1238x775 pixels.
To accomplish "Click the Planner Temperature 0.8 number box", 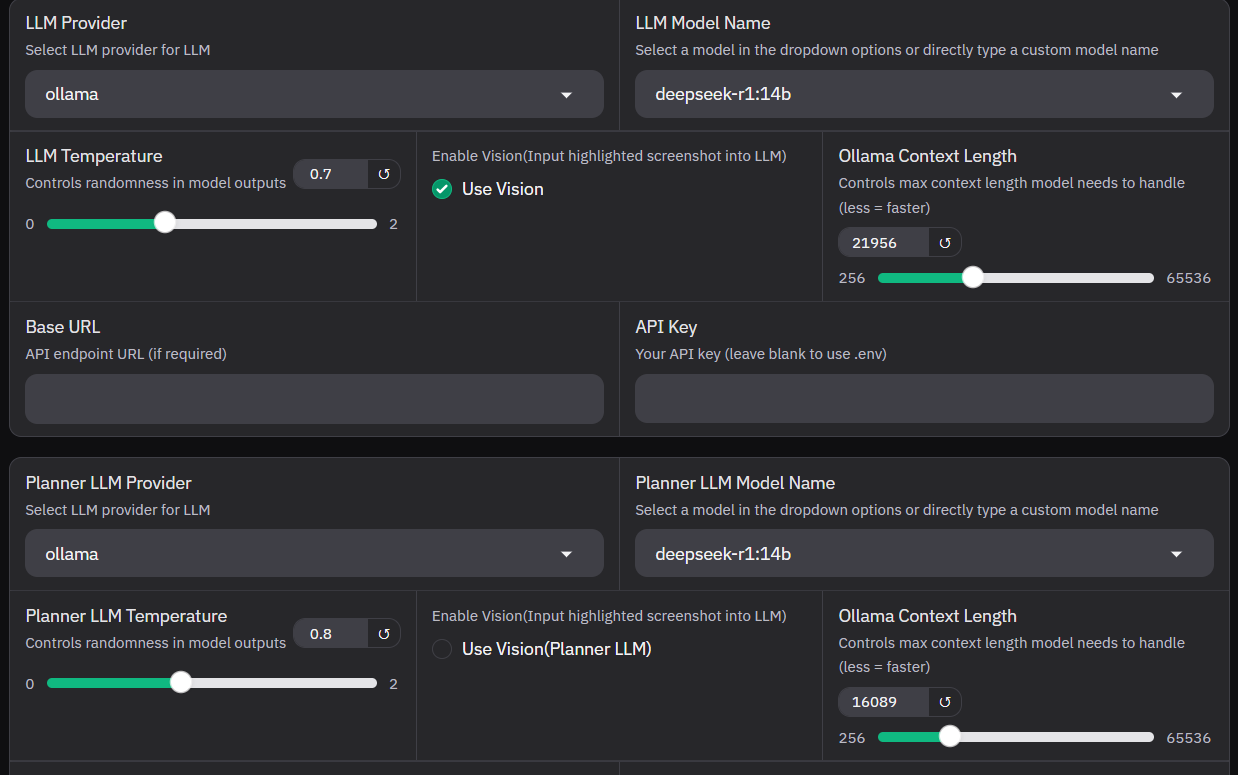I will pos(331,634).
